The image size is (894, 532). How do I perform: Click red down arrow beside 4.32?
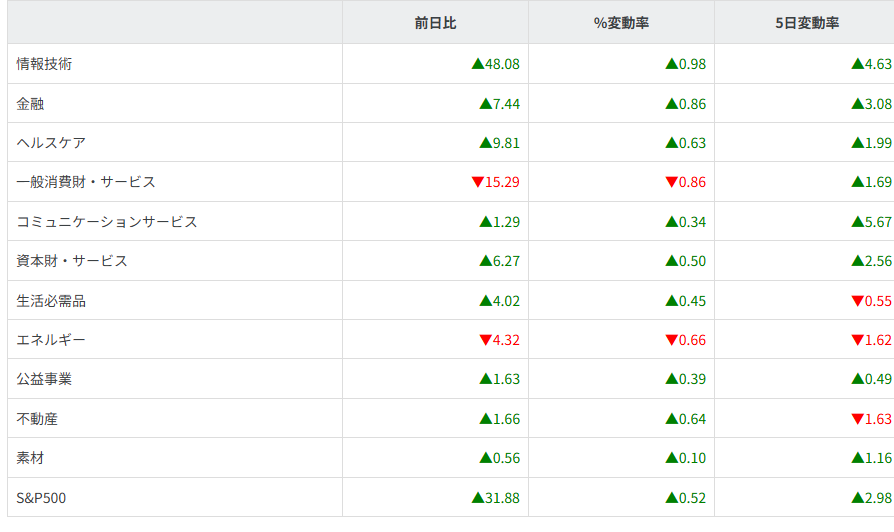[485, 340]
